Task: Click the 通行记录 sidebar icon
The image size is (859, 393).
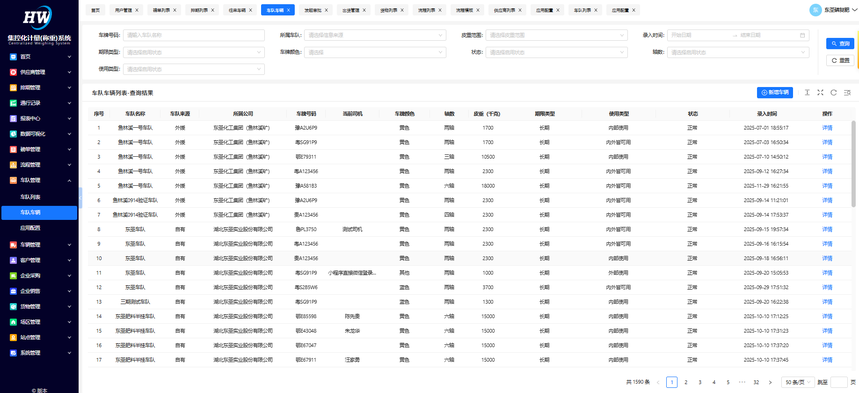Action: 13,102
